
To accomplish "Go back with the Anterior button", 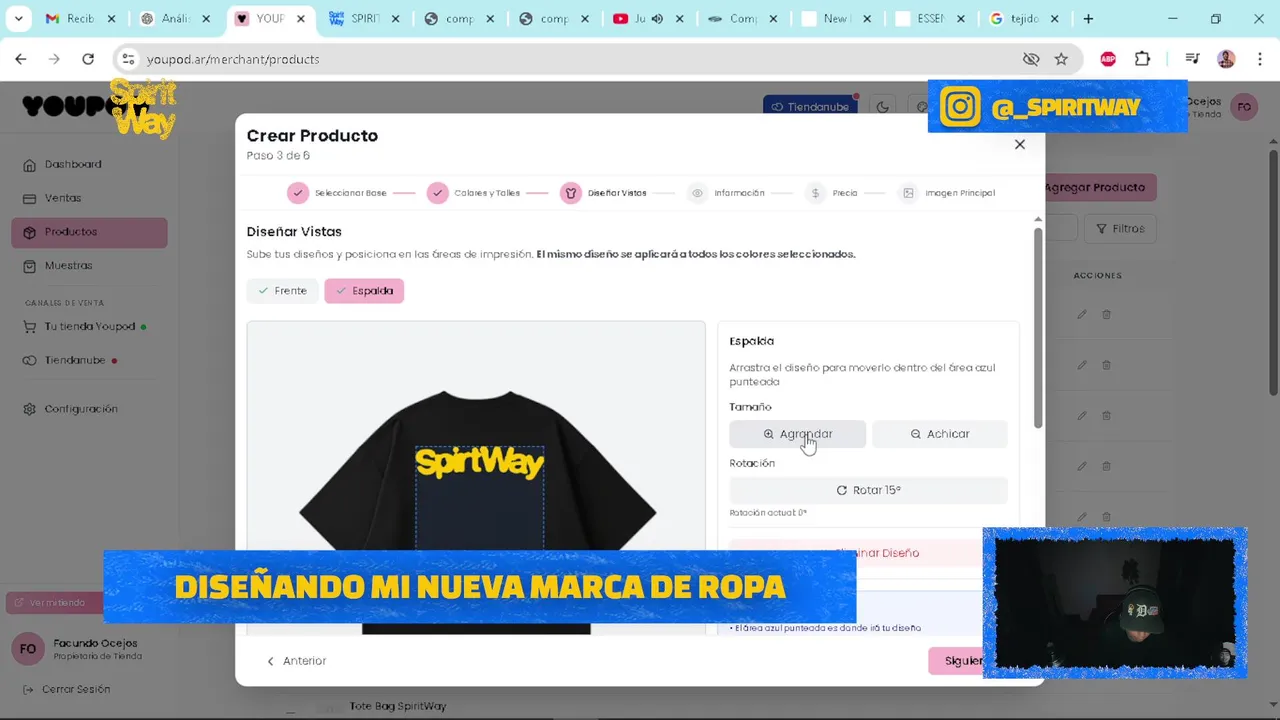I will 297,661.
